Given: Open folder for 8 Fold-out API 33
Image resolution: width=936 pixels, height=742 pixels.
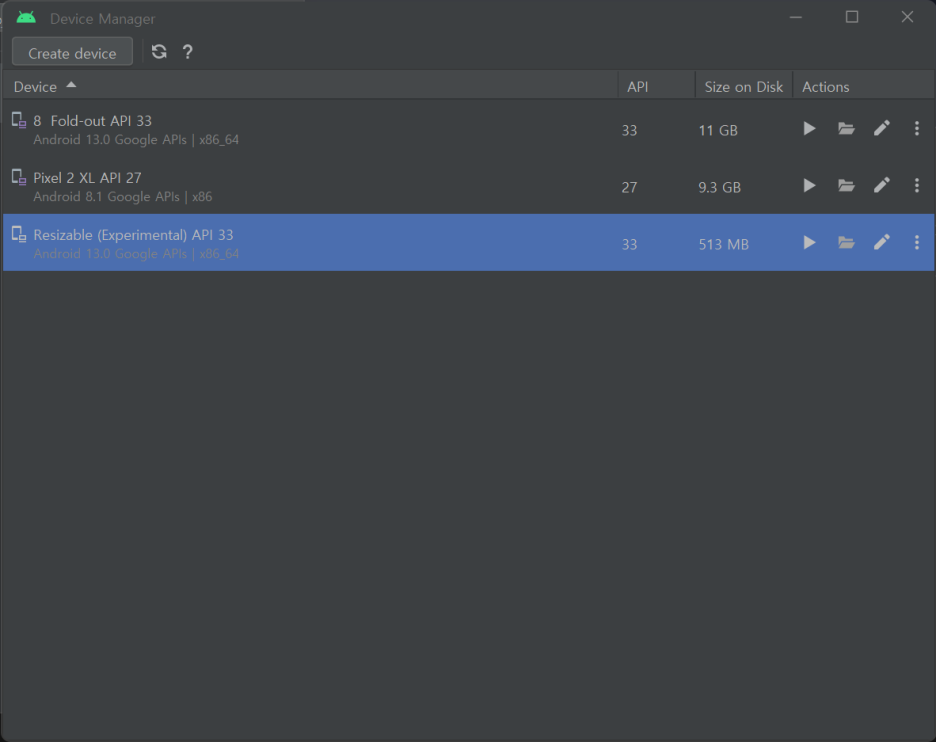Looking at the screenshot, I should pos(846,129).
